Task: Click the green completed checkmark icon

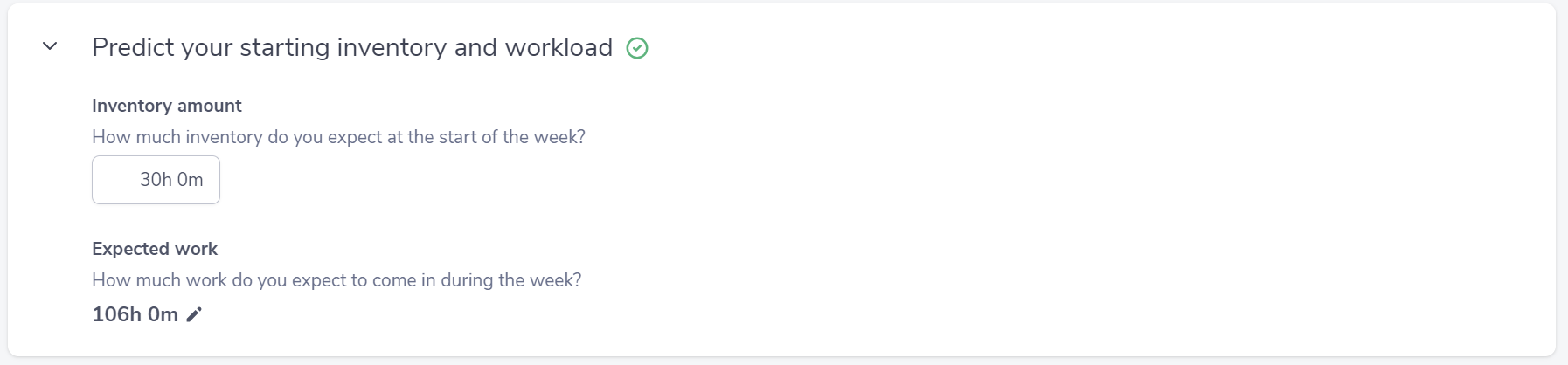Action: pos(637,49)
